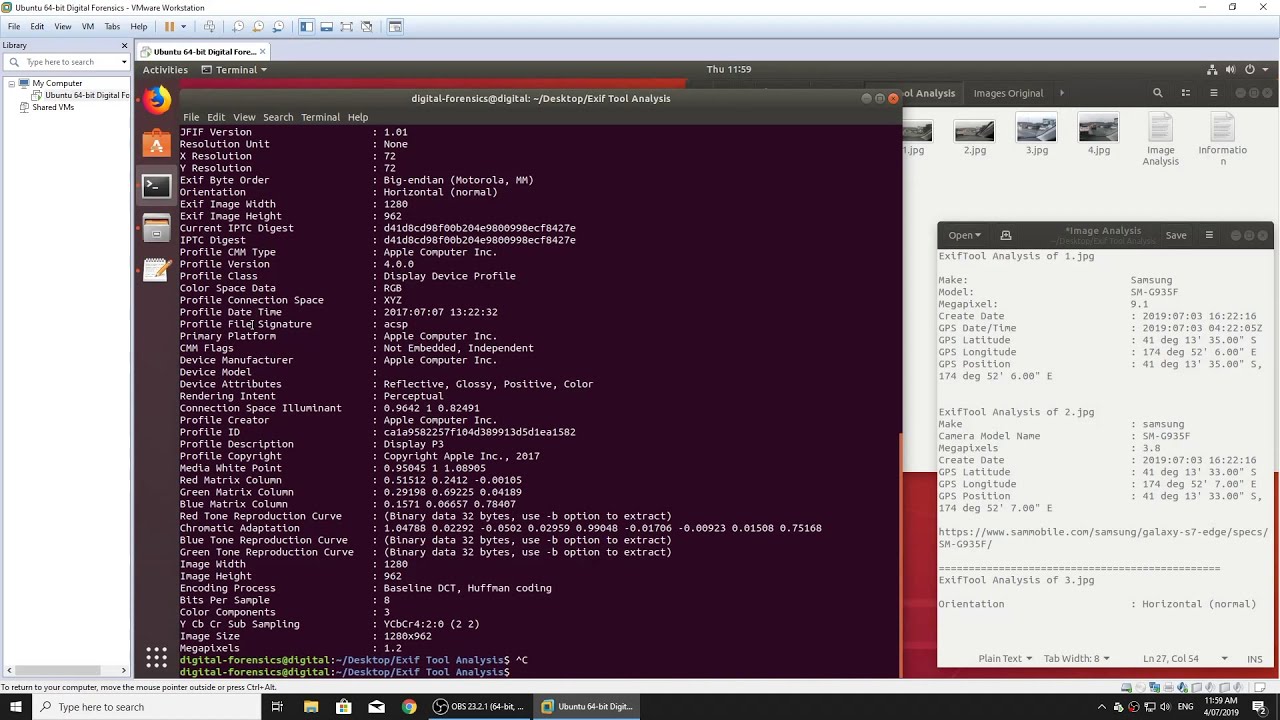
Task: Show all applications grid in dock
Action: click(156, 657)
